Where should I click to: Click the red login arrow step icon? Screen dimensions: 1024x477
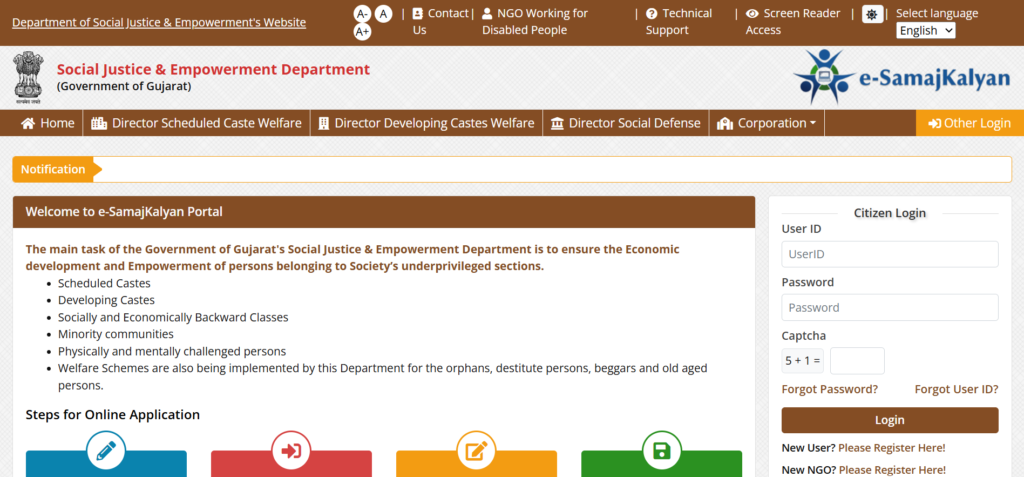(x=291, y=451)
